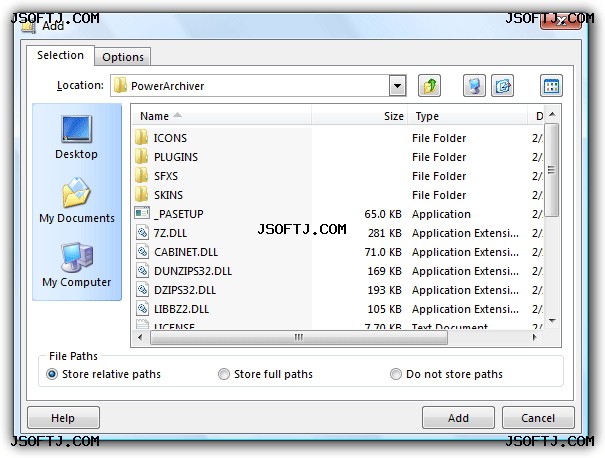The height and width of the screenshot is (458, 605).
Task: Select the ICONS folder icon
Action: coord(142,137)
